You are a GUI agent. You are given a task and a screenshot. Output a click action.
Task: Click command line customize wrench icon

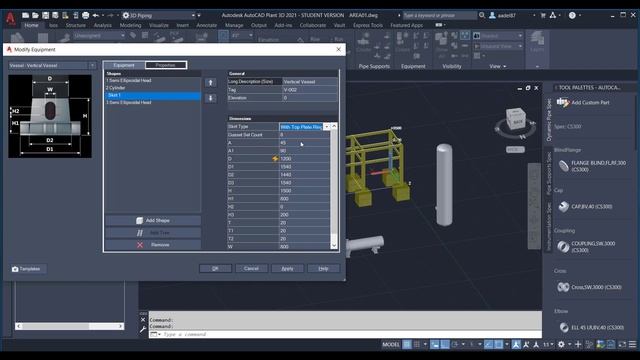tap(143, 329)
